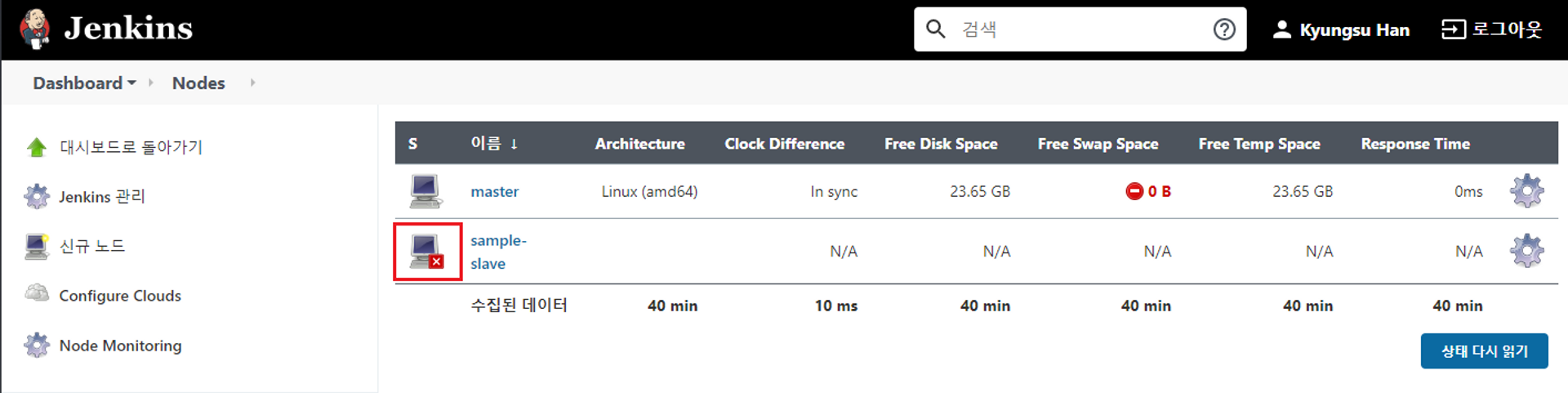Click the Jenkins butler logo icon
The height and width of the screenshot is (393, 1568).
click(34, 29)
